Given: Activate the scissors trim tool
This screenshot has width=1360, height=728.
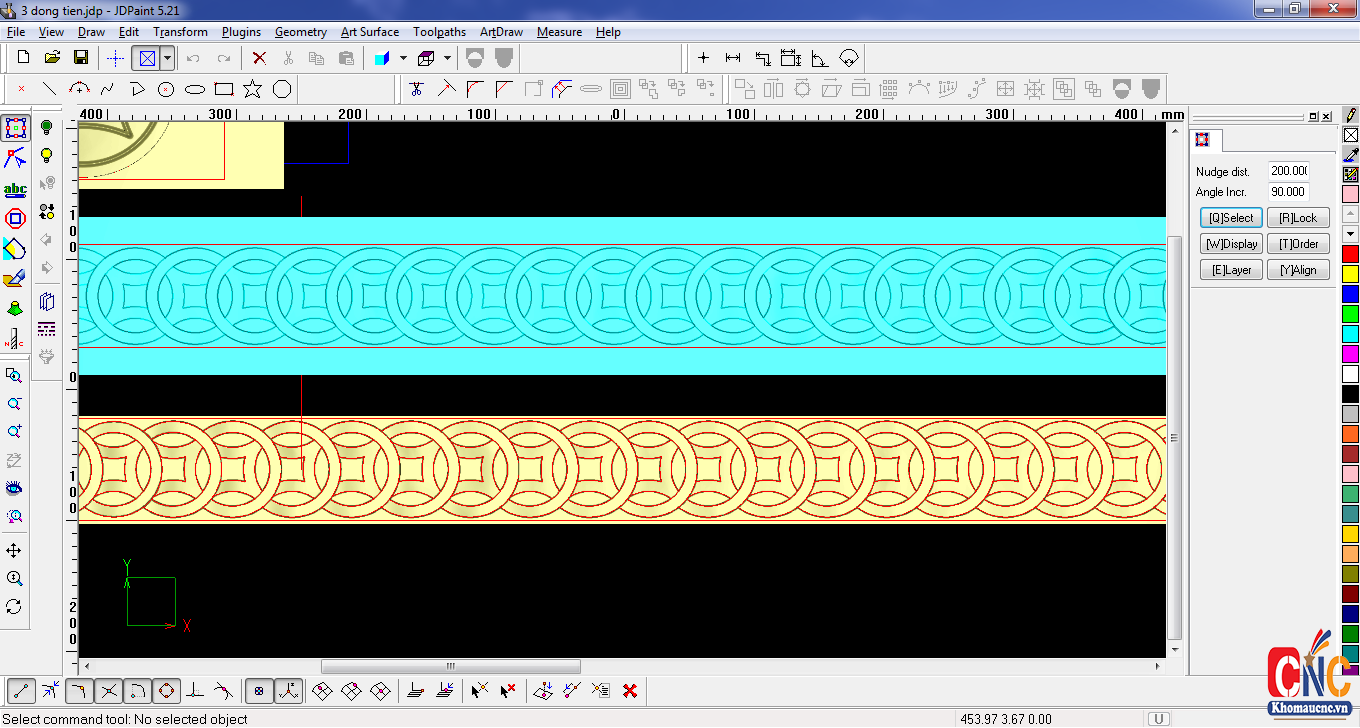Looking at the screenshot, I should pyautogui.click(x=417, y=89).
